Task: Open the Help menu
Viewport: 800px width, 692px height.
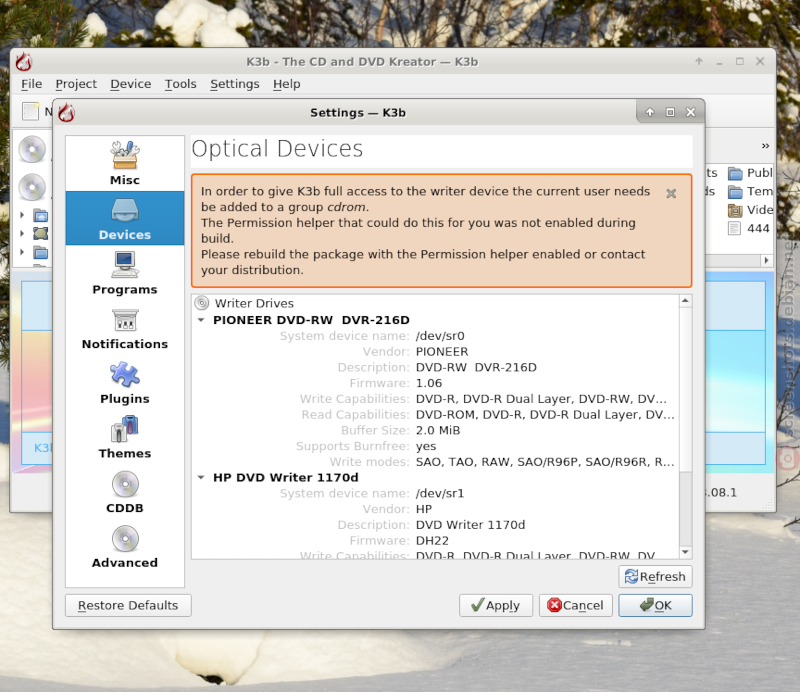Action: tap(287, 84)
